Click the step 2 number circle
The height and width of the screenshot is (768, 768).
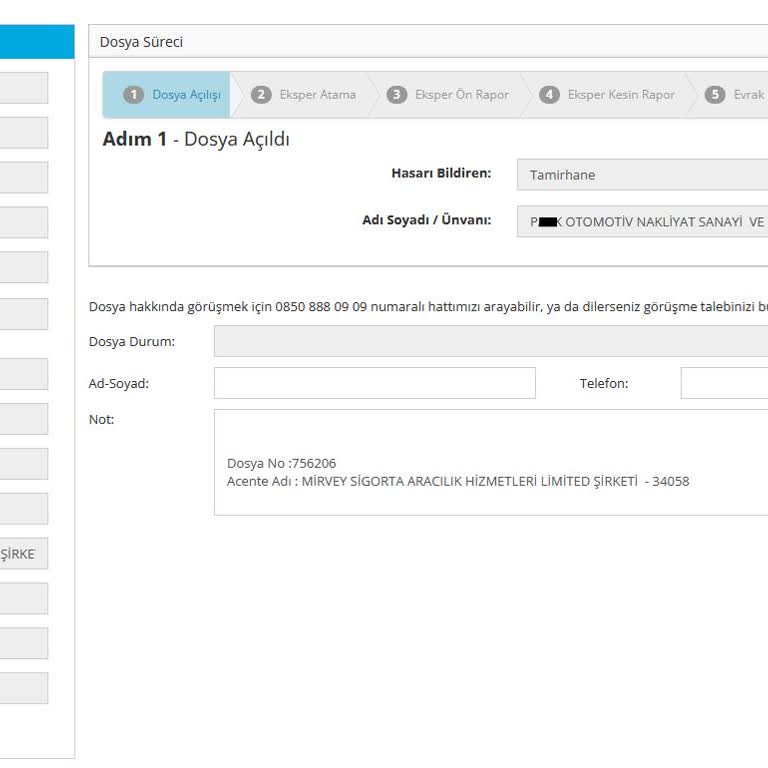pos(261,95)
